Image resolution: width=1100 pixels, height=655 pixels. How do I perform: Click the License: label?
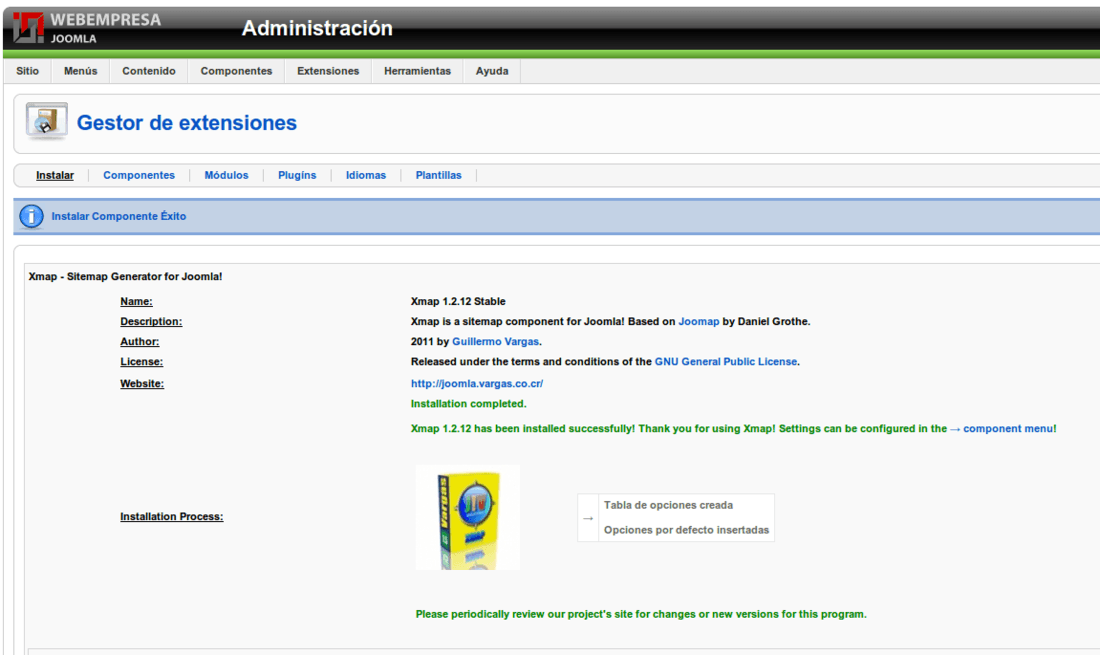click(142, 362)
